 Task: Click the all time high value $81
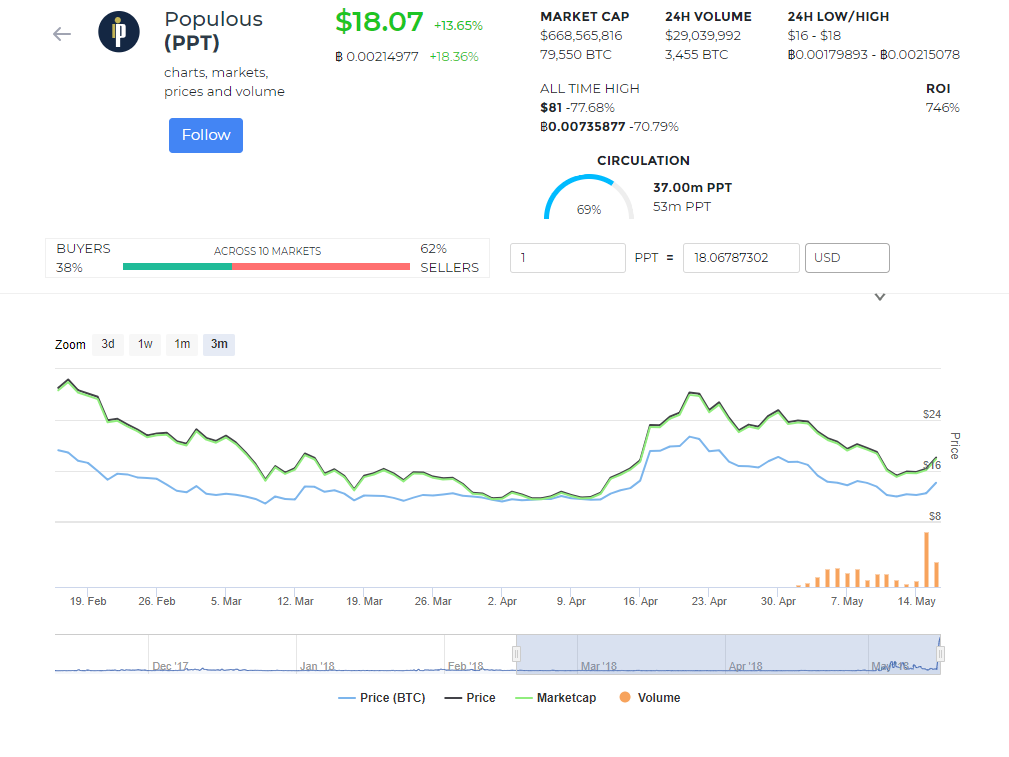(x=551, y=107)
